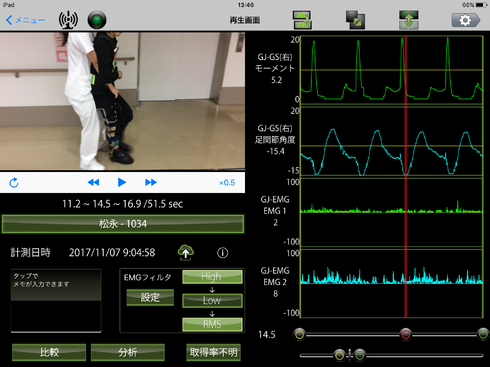Play the gait video
Screen dimensions: 490x367
pyautogui.click(x=122, y=182)
